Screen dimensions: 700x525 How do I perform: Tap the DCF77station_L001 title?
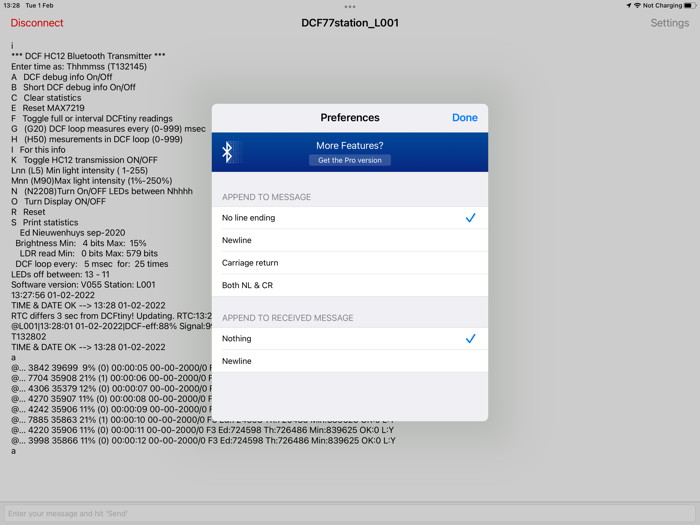click(x=350, y=23)
